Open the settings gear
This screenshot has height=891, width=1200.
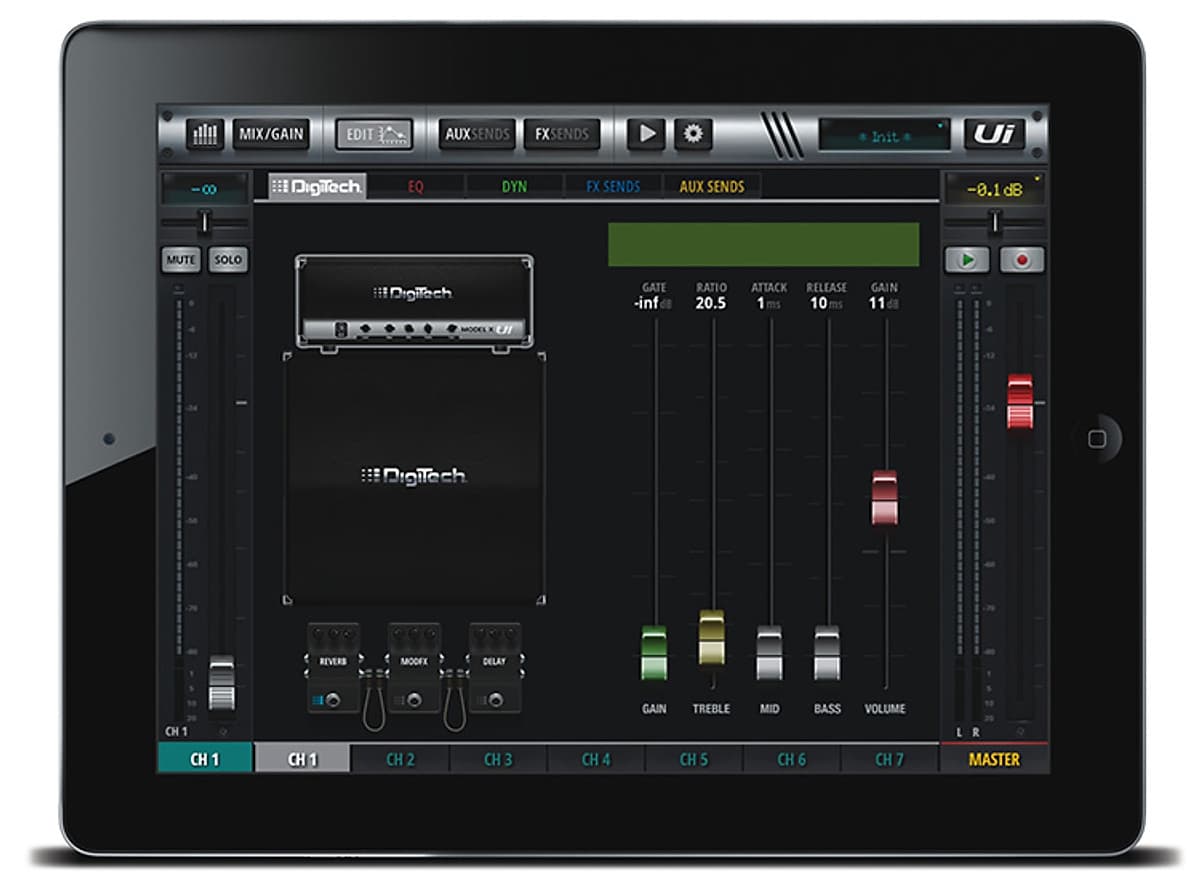tap(693, 134)
